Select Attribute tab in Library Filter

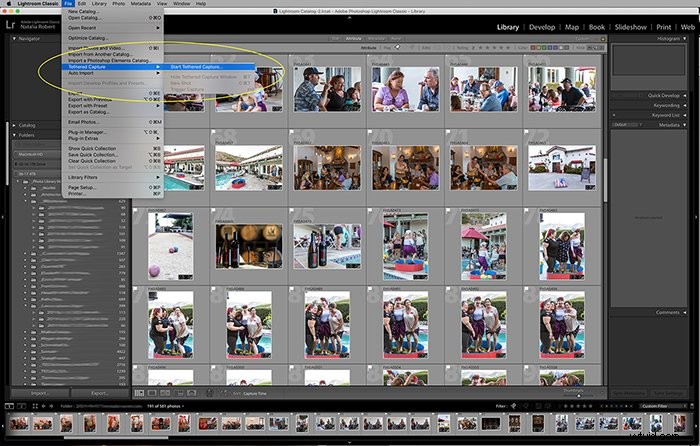click(354, 39)
